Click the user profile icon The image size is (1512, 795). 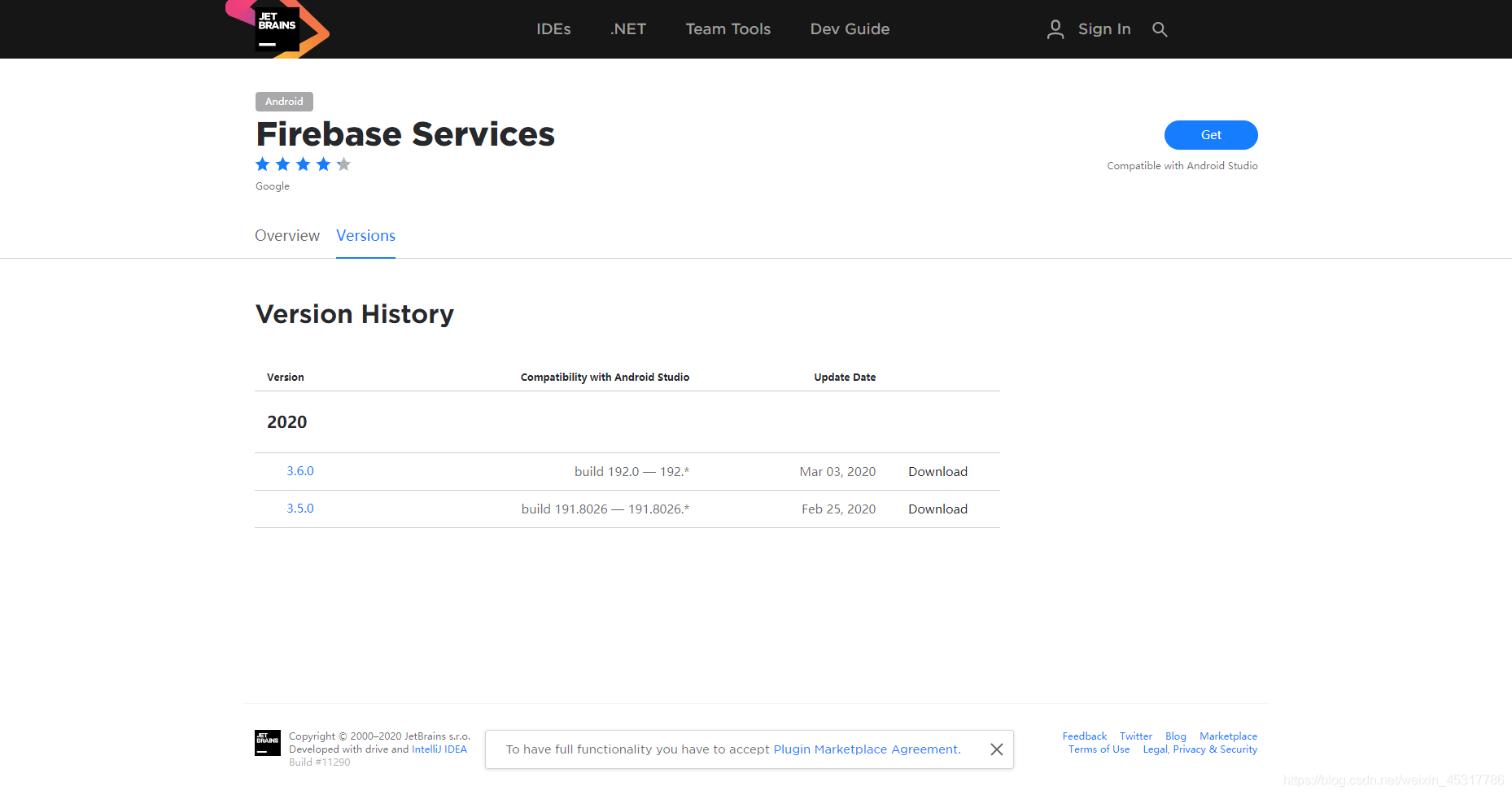[x=1055, y=29]
